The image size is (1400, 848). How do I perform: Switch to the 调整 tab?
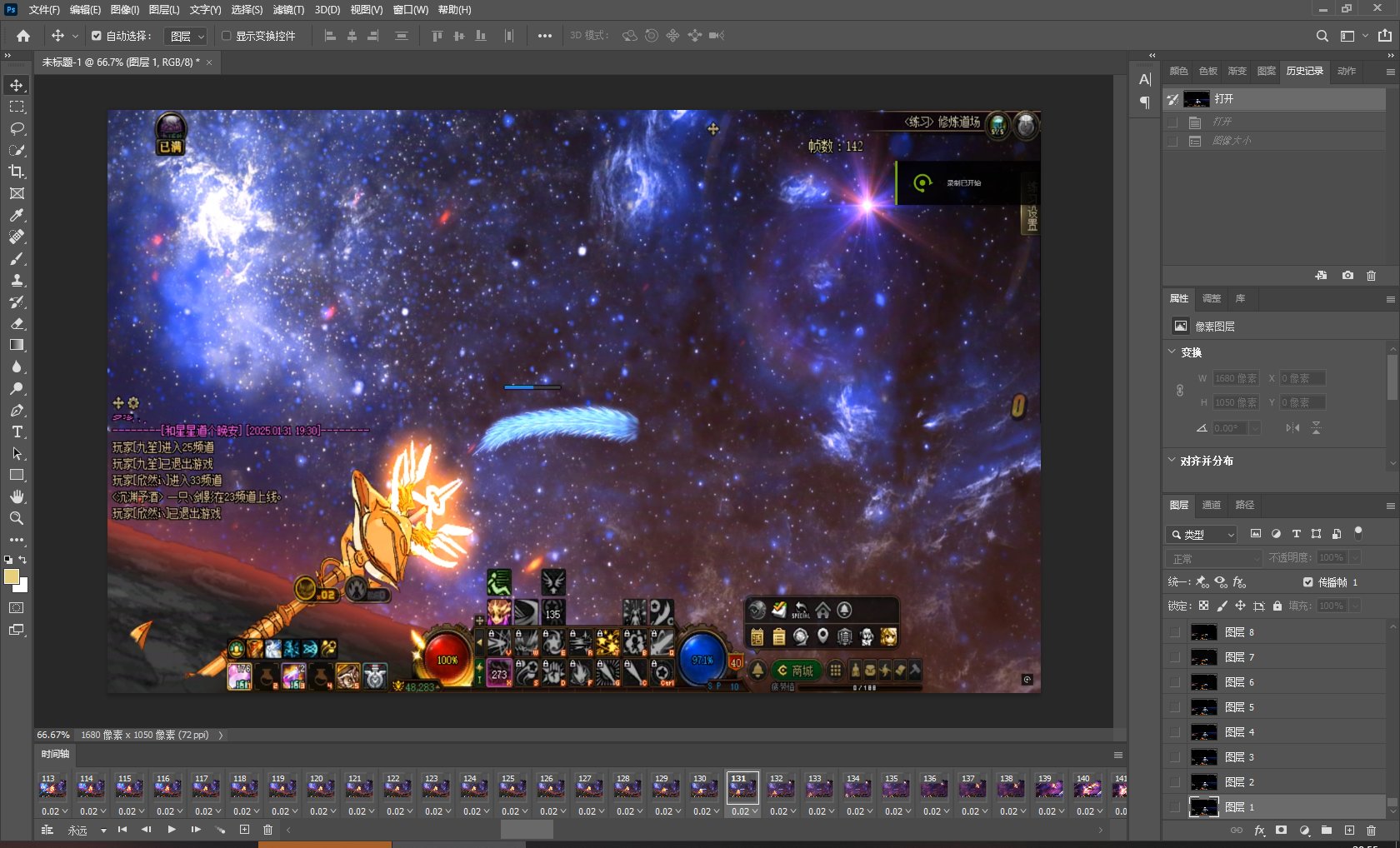point(1211,298)
